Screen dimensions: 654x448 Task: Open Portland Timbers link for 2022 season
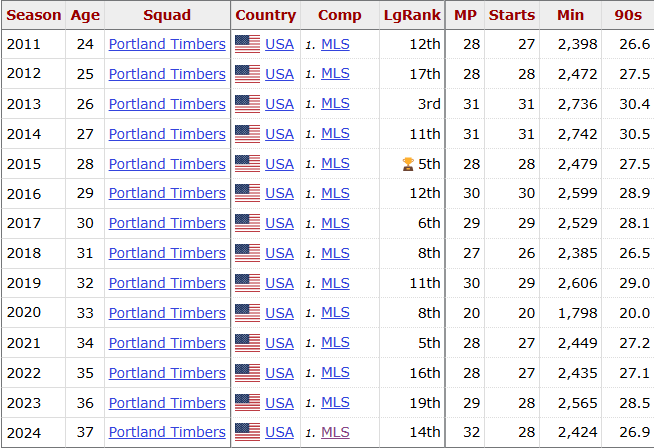coord(167,373)
